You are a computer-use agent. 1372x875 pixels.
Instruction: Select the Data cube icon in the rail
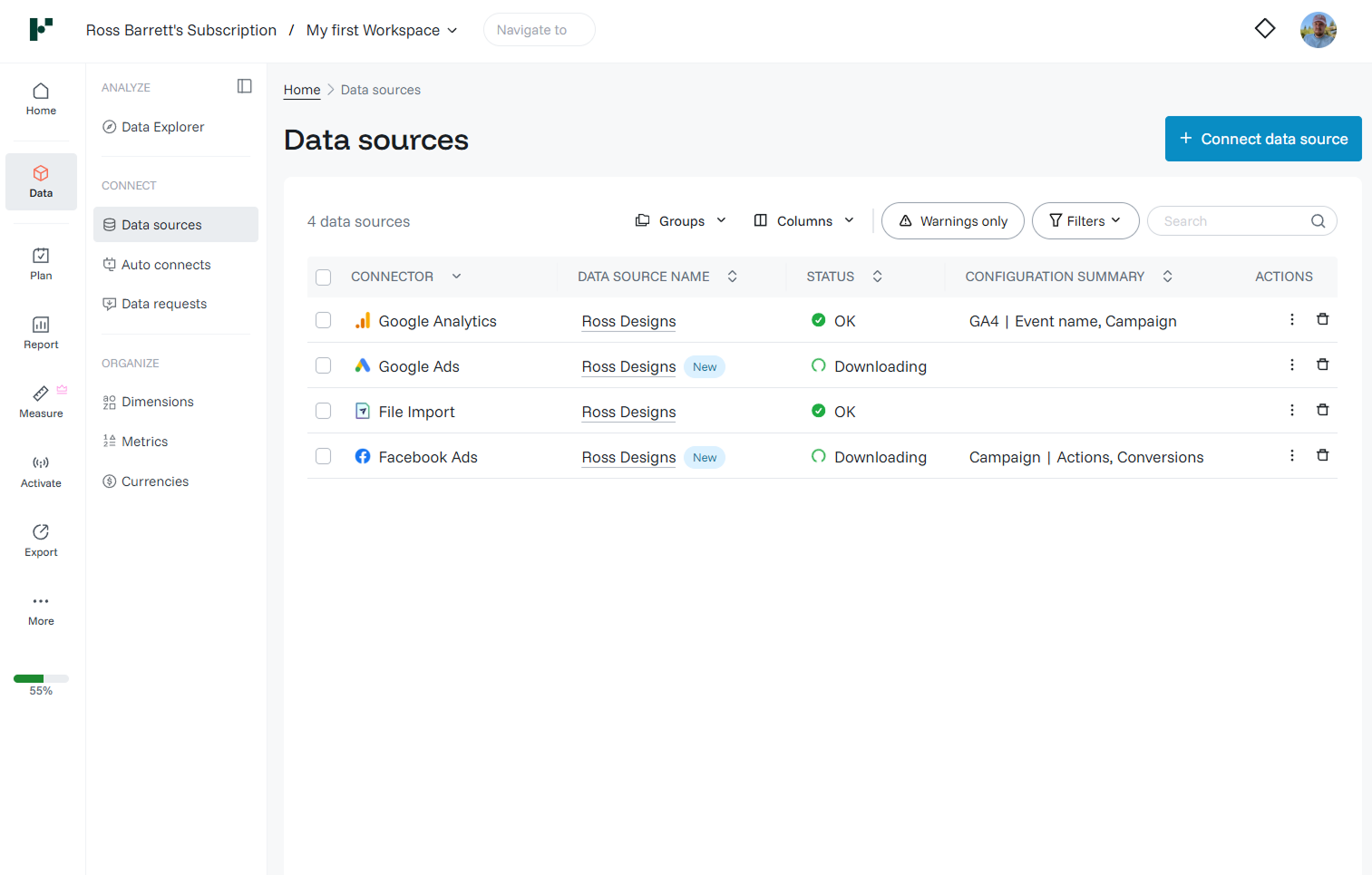pyautogui.click(x=41, y=173)
